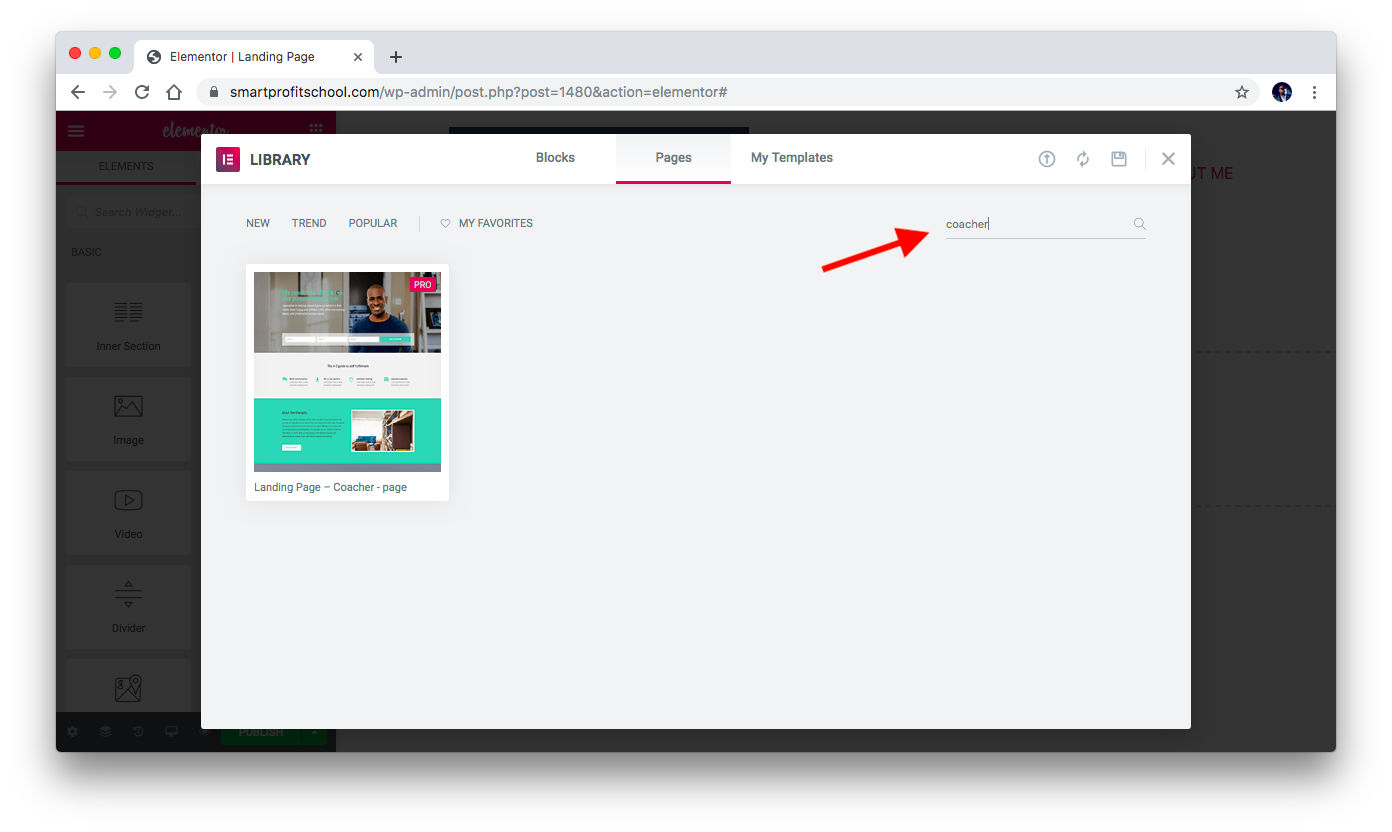Open the browser home page
This screenshot has width=1392, height=832.
(x=174, y=92)
